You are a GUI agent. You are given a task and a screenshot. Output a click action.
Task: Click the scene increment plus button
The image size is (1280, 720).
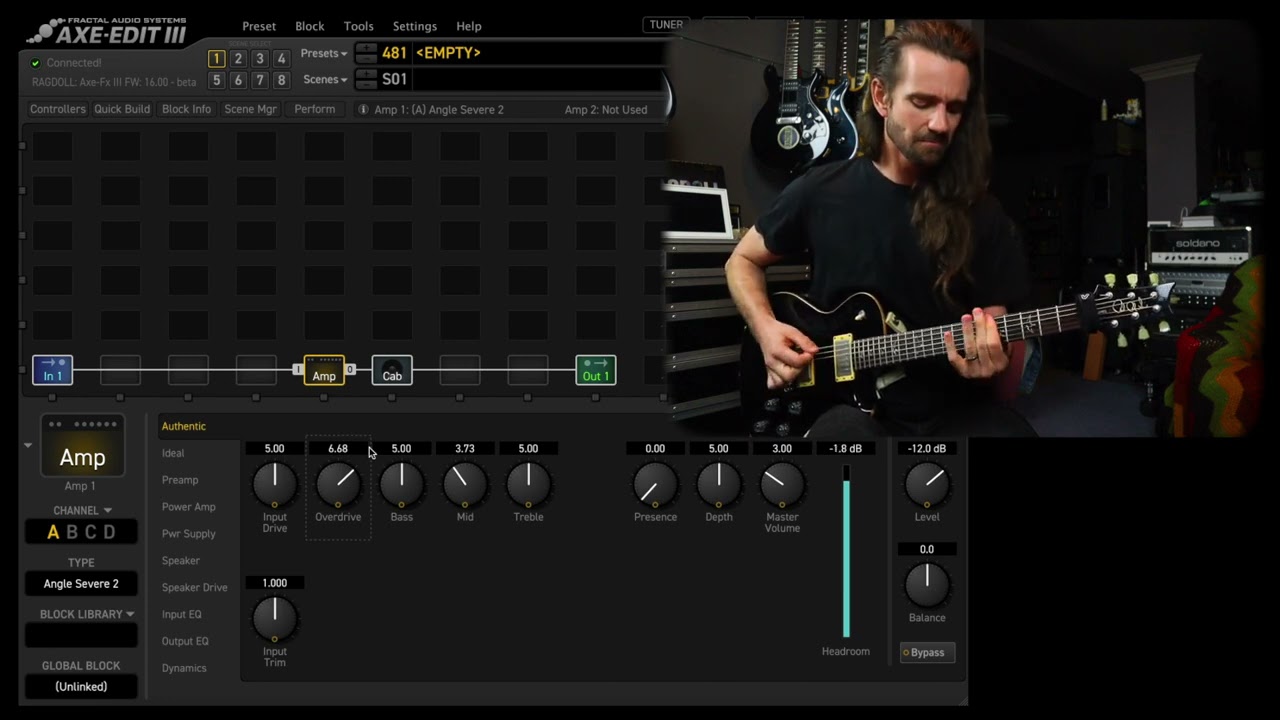pos(366,74)
